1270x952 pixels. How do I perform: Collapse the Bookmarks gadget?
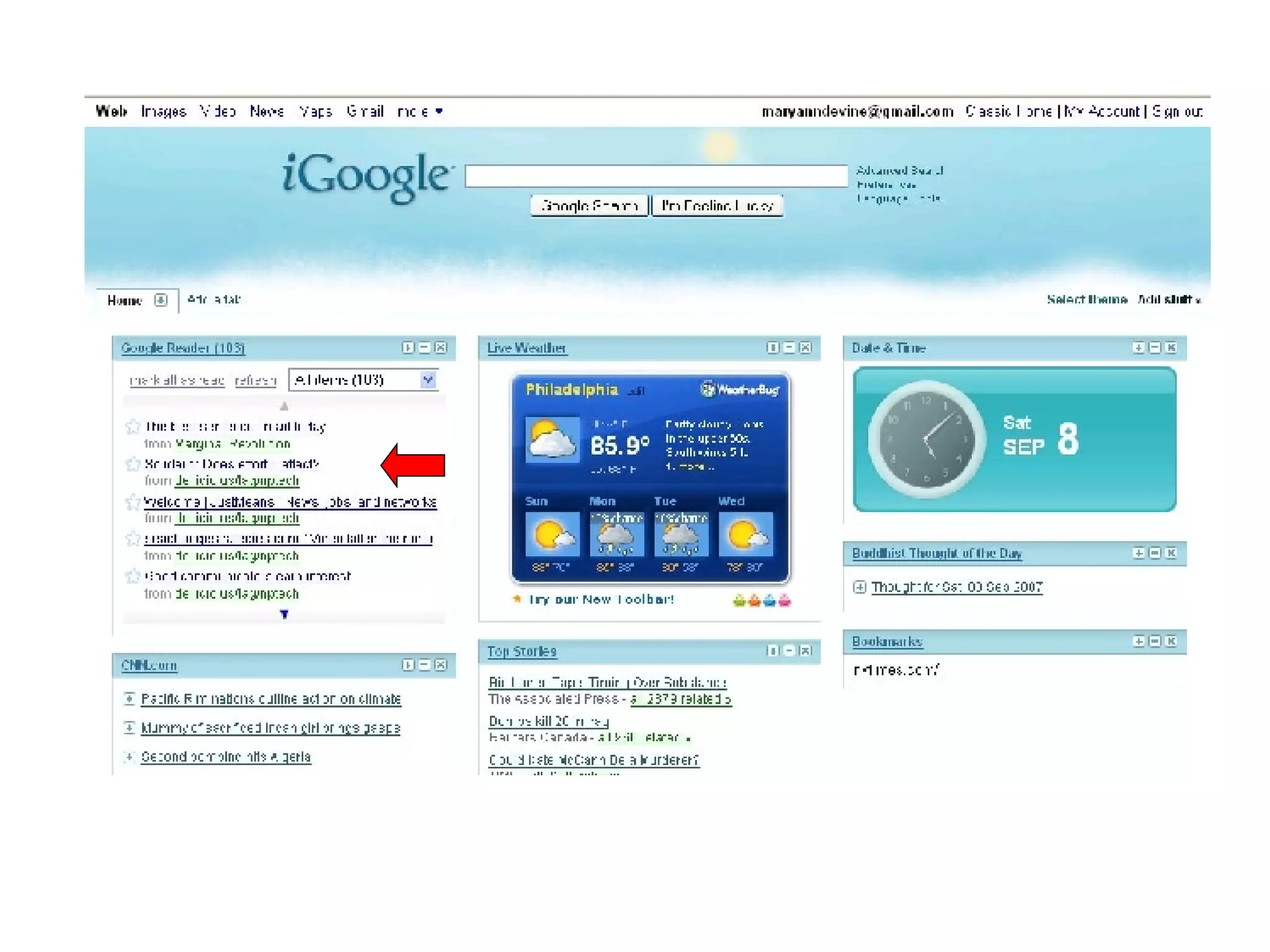(x=1155, y=641)
